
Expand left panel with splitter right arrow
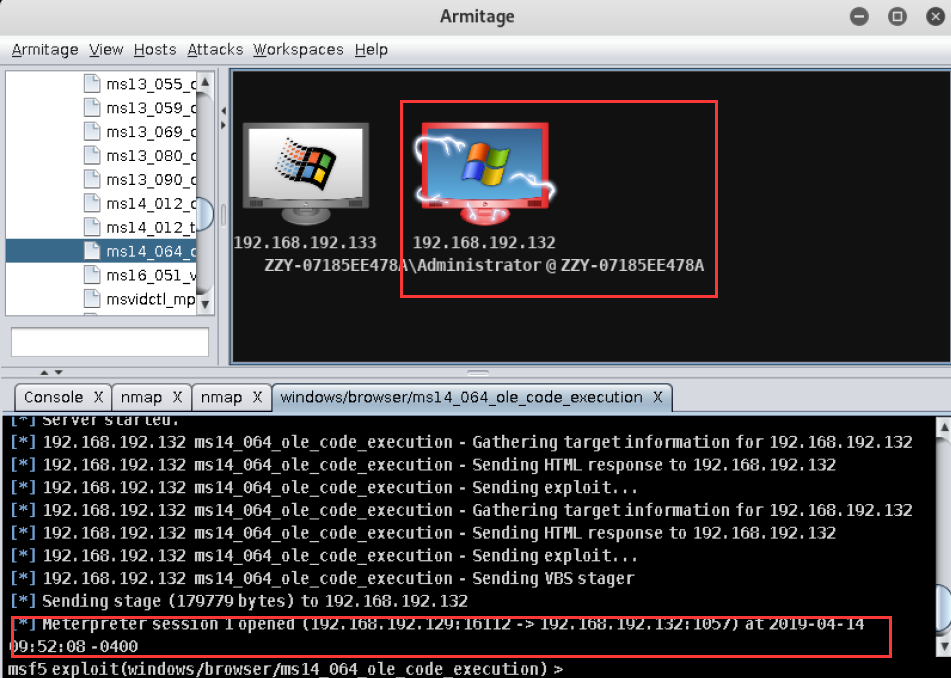(224, 126)
